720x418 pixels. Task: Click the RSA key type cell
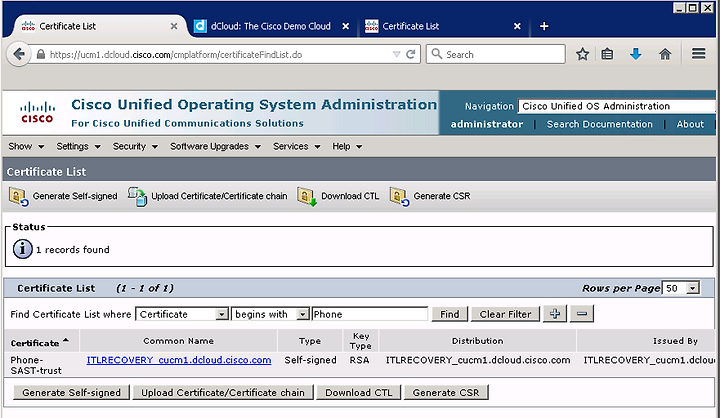pos(360,360)
